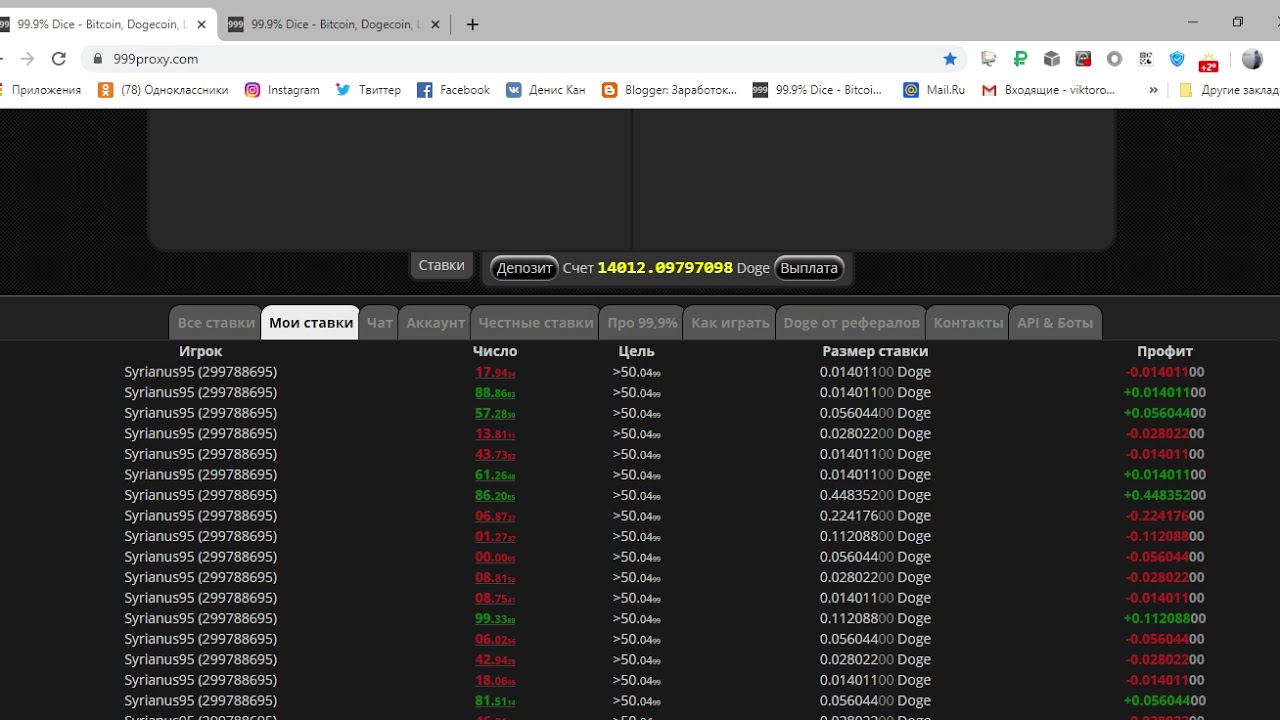Open Приложения in the bookmarks bar

click(40, 90)
